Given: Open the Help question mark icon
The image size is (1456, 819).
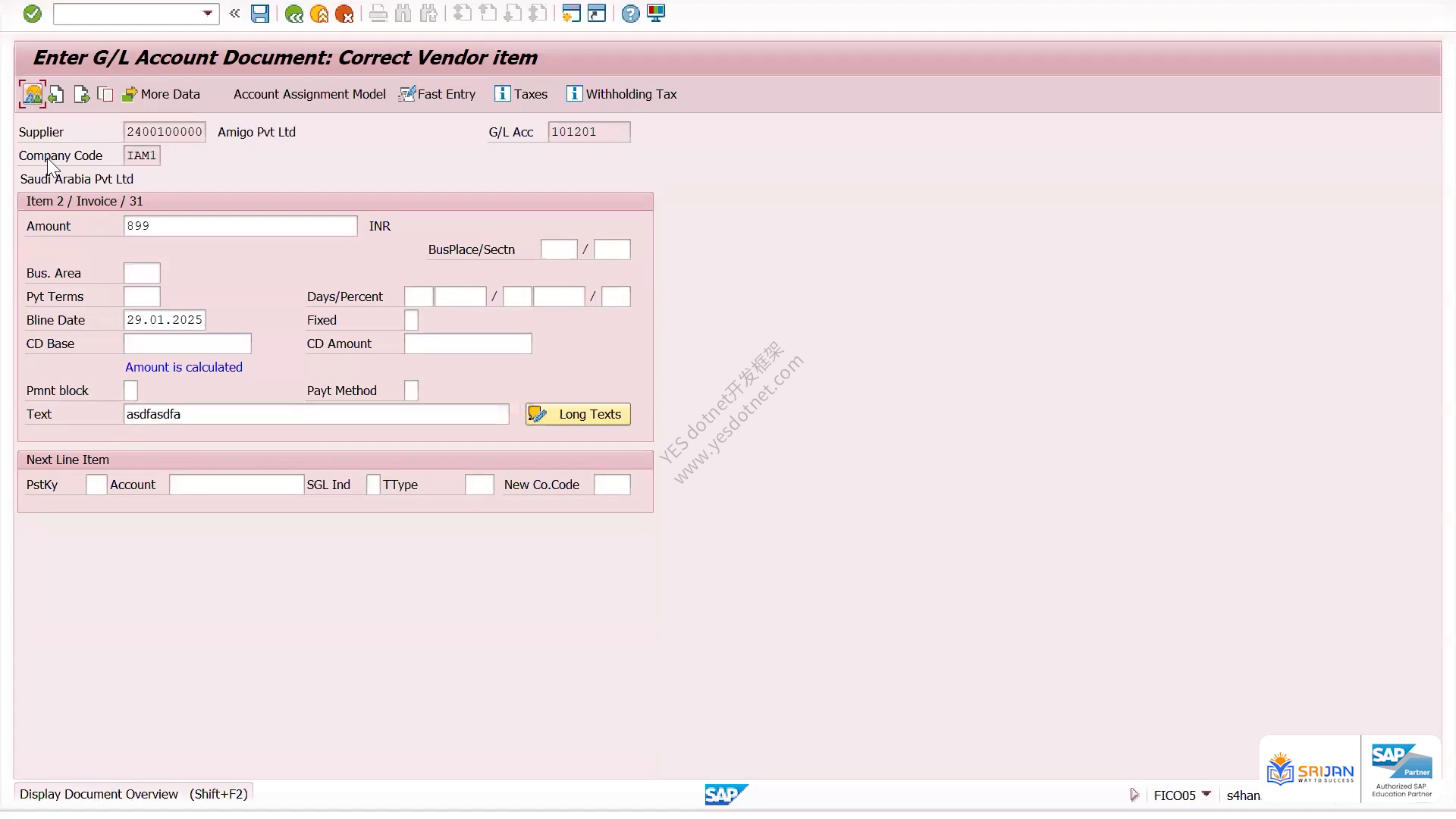Looking at the screenshot, I should pyautogui.click(x=630, y=14).
